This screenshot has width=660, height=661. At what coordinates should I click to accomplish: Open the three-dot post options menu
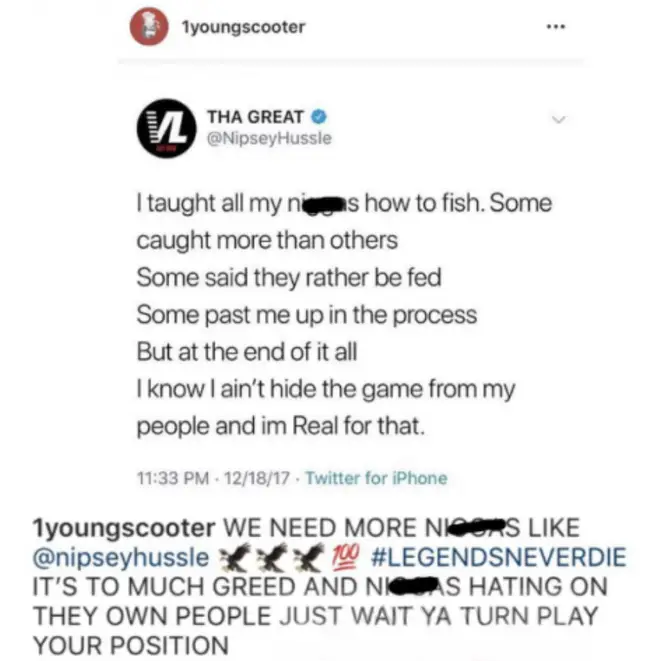coord(555,27)
